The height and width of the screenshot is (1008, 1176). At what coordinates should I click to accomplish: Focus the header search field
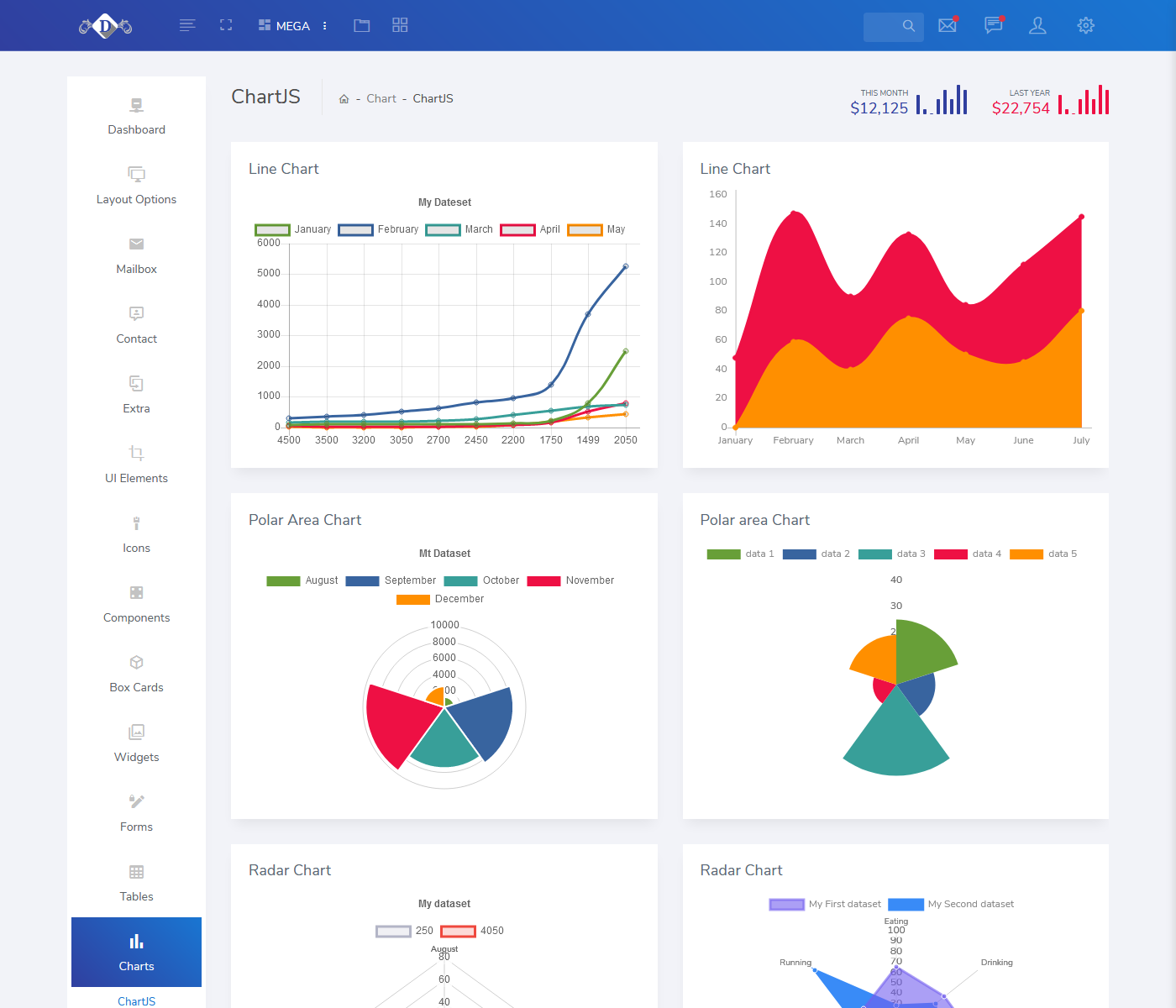[894, 27]
